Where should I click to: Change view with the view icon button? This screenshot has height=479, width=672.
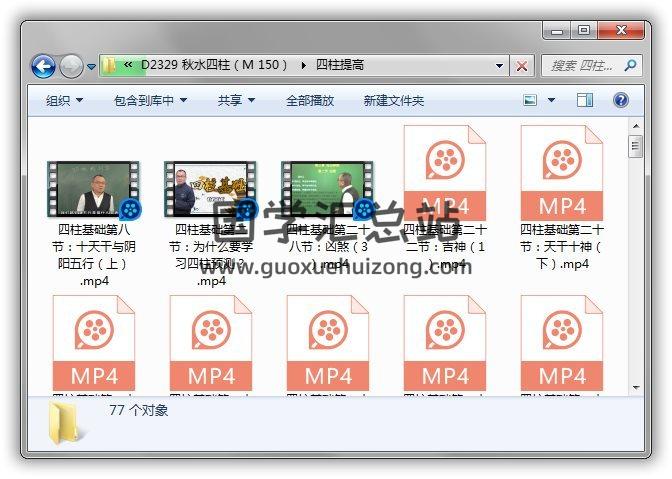tap(530, 100)
